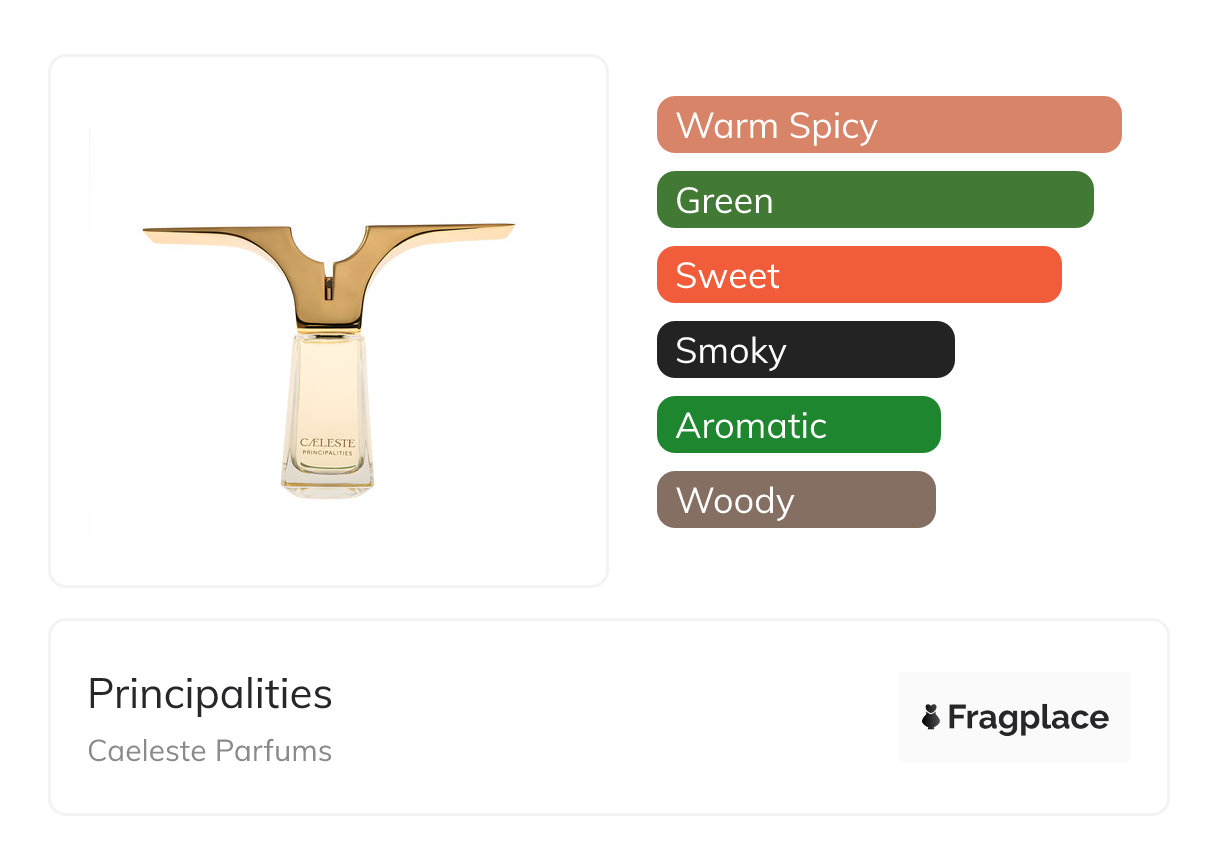
Task: Open the Principalities fragrance title
Action: coord(210,694)
